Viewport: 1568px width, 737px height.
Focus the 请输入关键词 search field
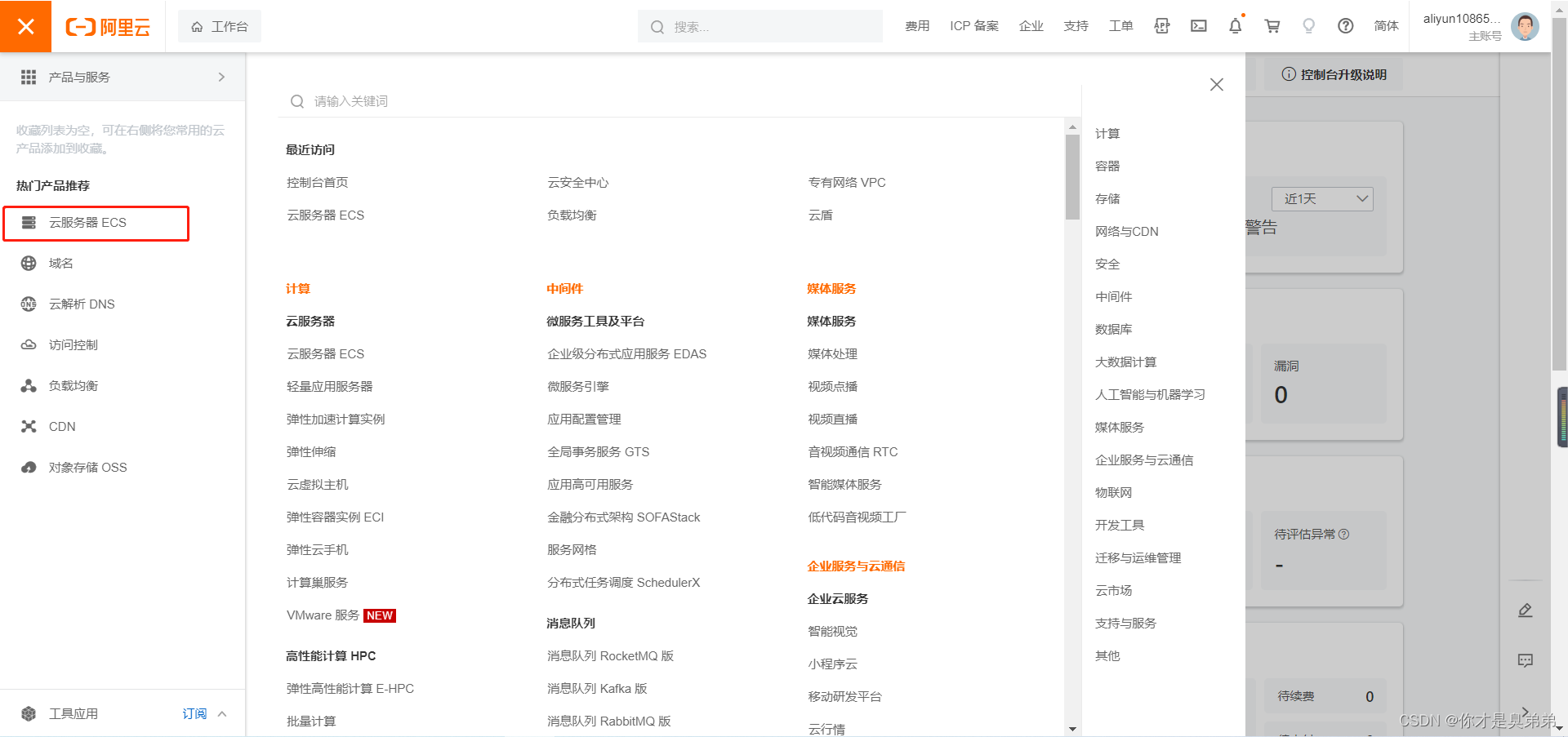[678, 101]
